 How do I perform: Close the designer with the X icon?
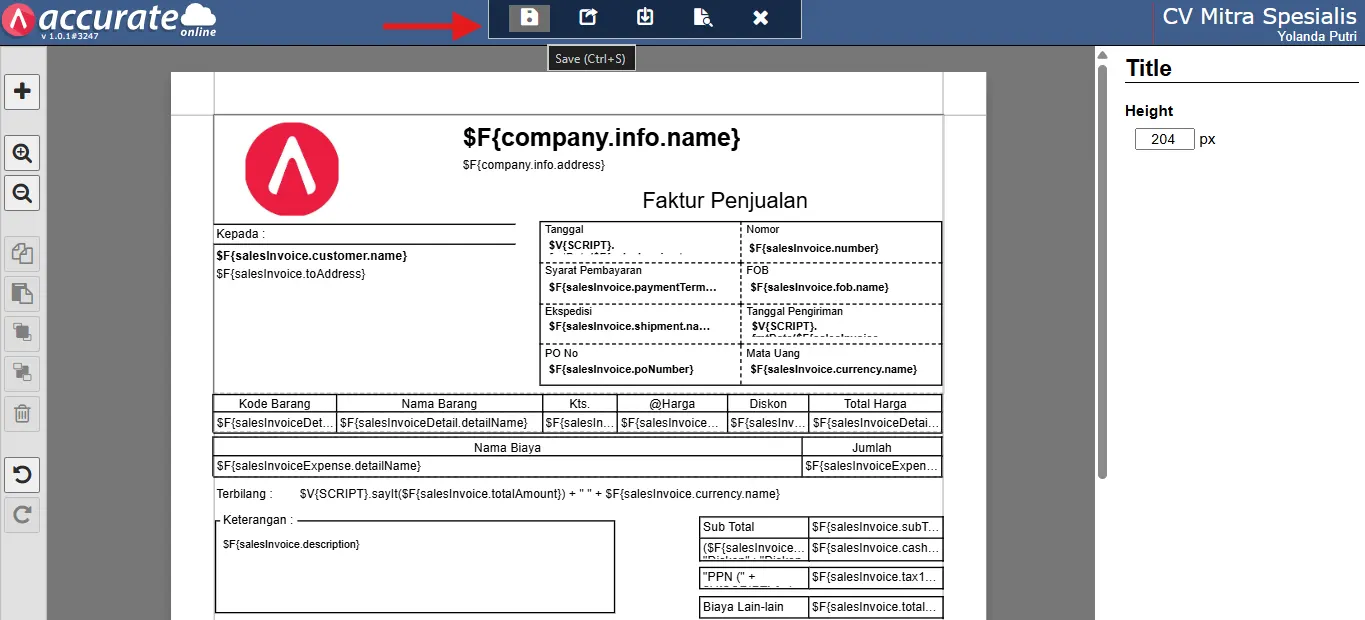pos(761,18)
